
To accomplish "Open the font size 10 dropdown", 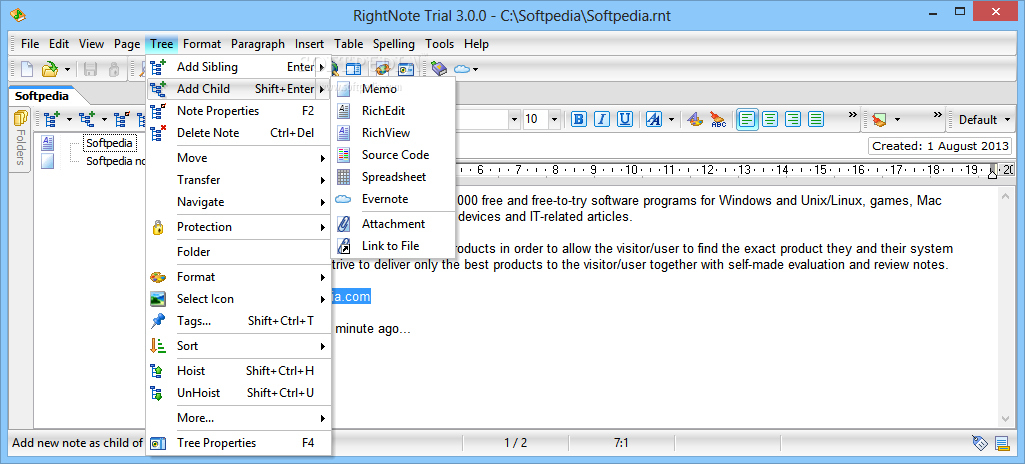I will (x=554, y=120).
